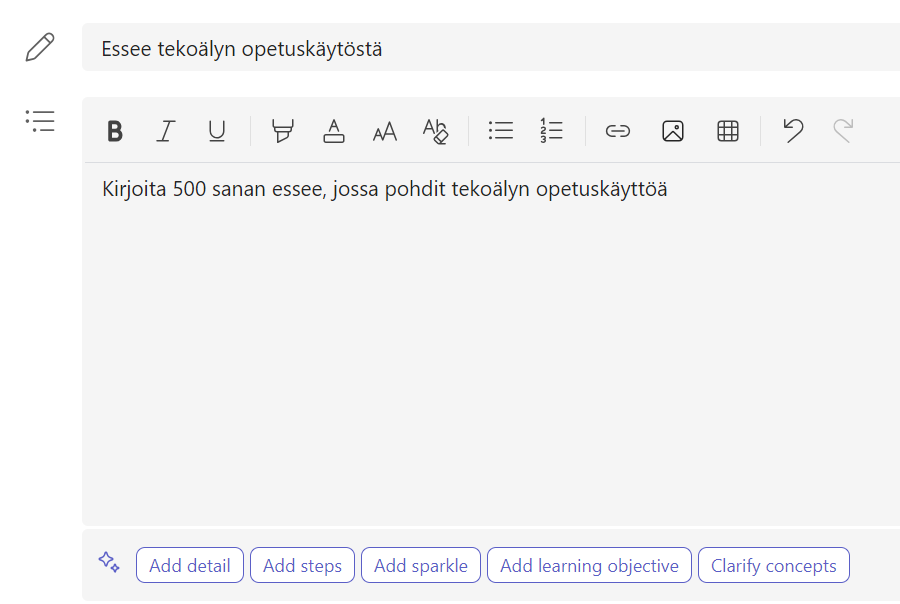Insert an image into instructions

pos(673,131)
